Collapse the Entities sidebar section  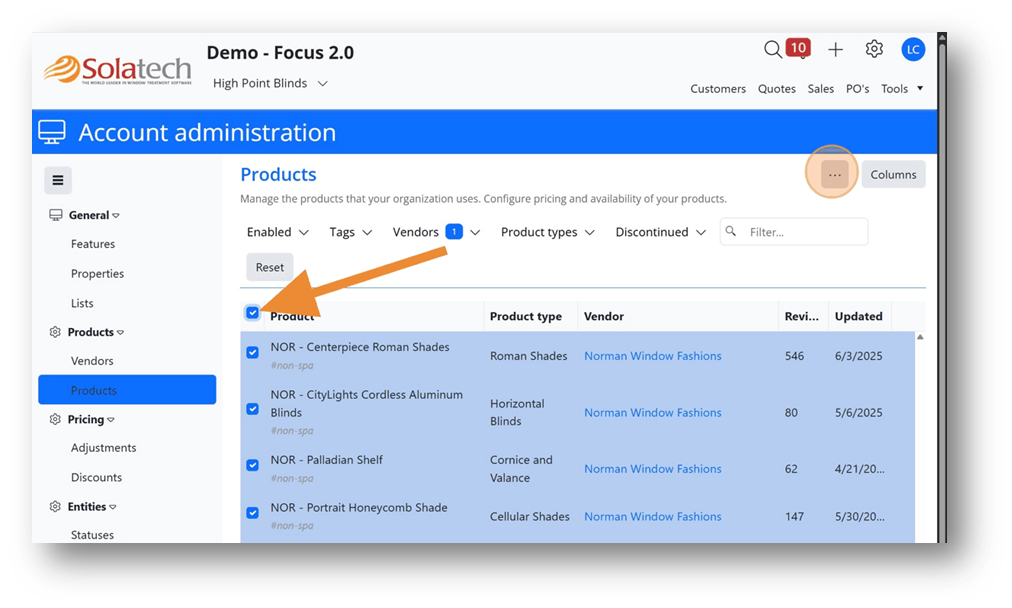(x=92, y=506)
